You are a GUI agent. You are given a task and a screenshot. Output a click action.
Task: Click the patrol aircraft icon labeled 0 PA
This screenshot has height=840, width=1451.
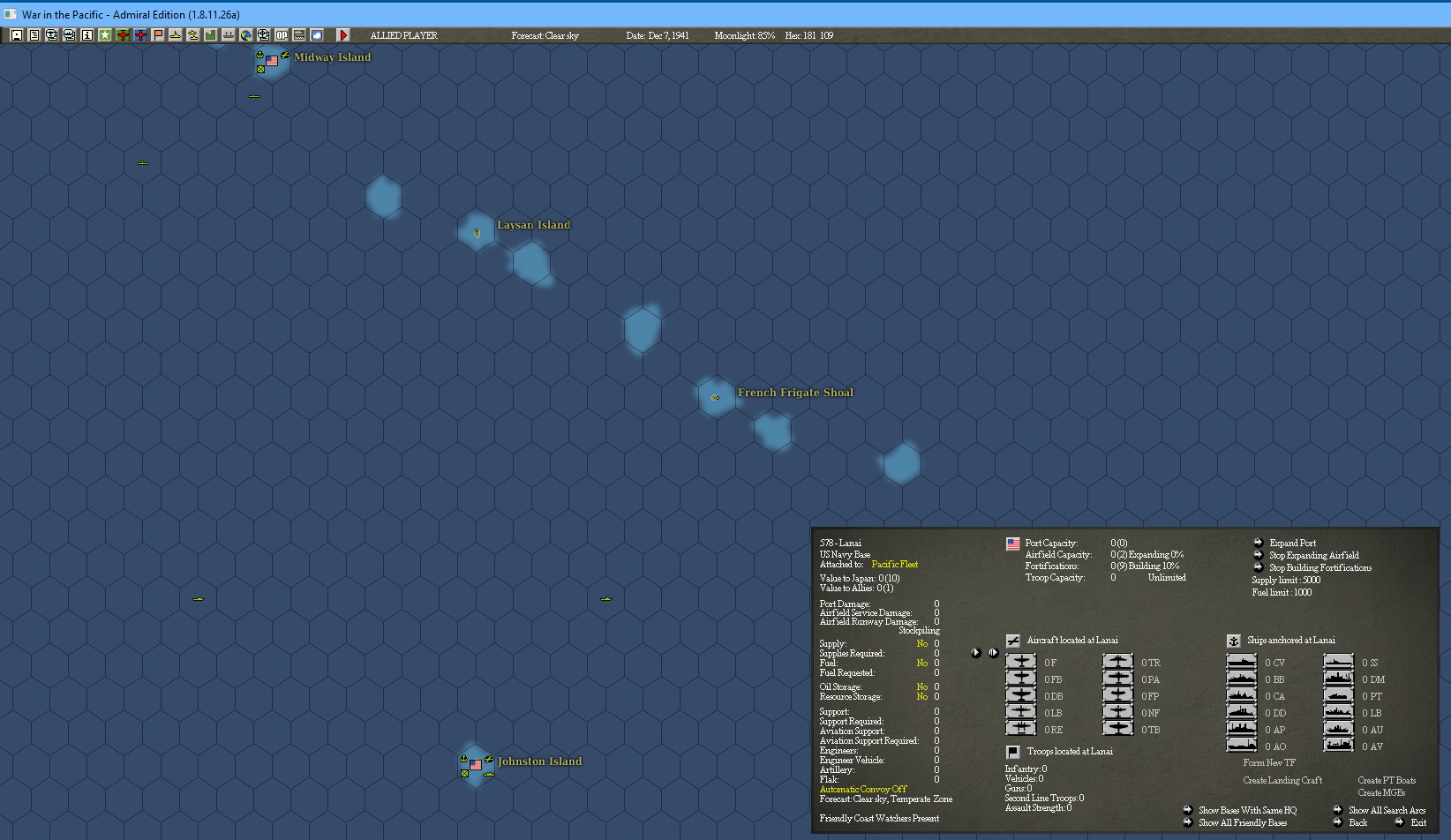point(1117,679)
